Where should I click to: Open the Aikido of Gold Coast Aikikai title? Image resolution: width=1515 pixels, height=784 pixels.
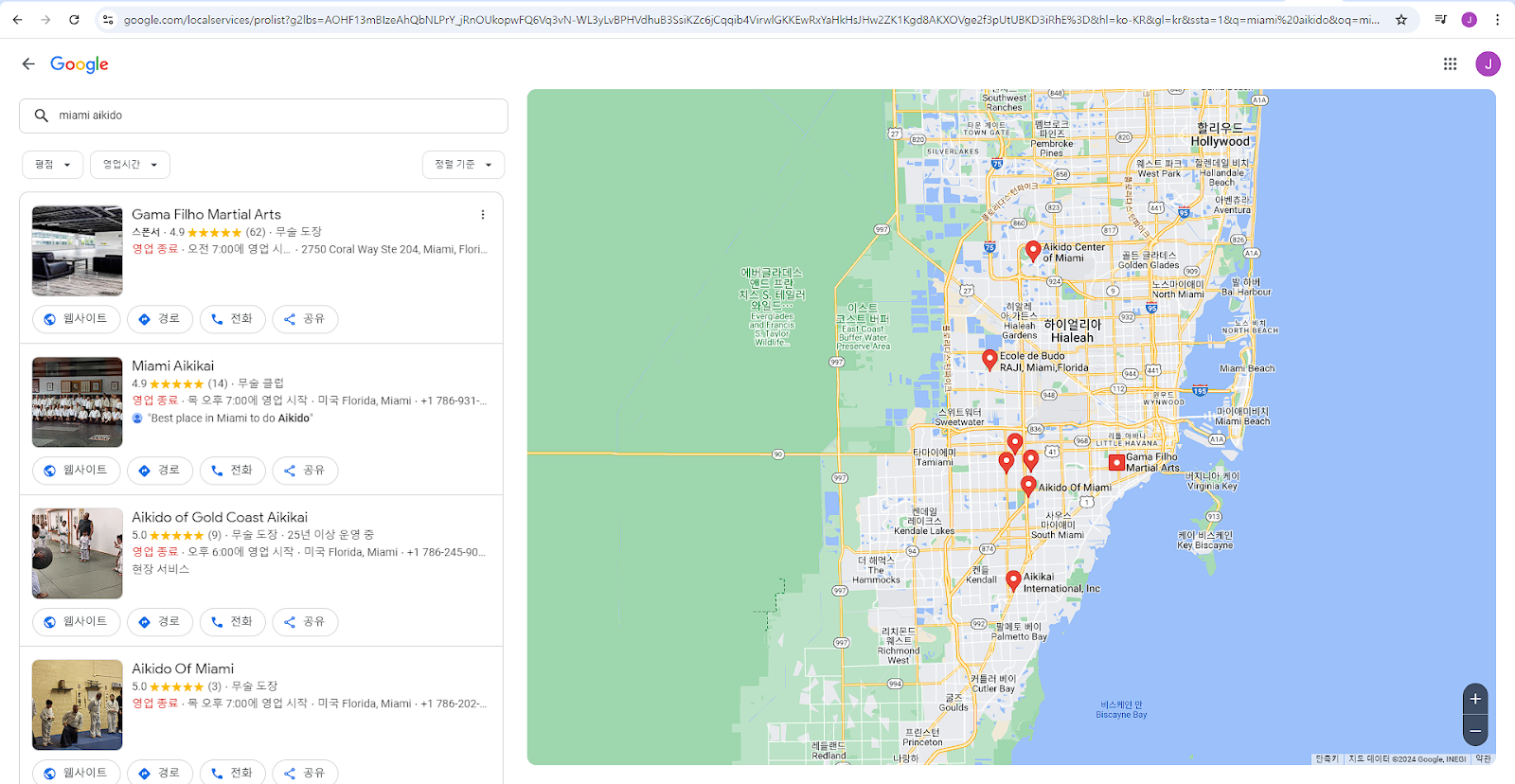[x=220, y=518]
